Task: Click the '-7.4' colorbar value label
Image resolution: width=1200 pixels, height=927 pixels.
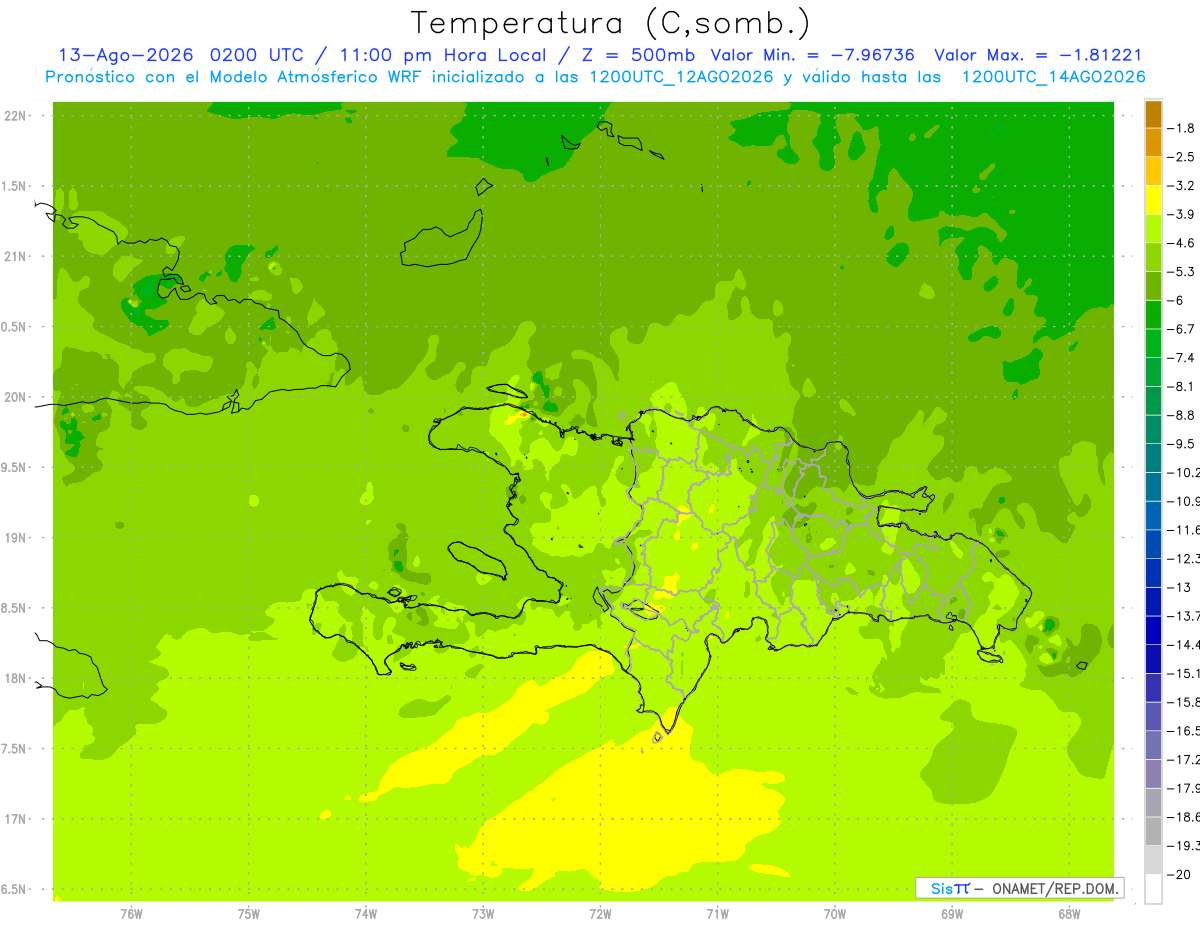Action: point(1181,358)
